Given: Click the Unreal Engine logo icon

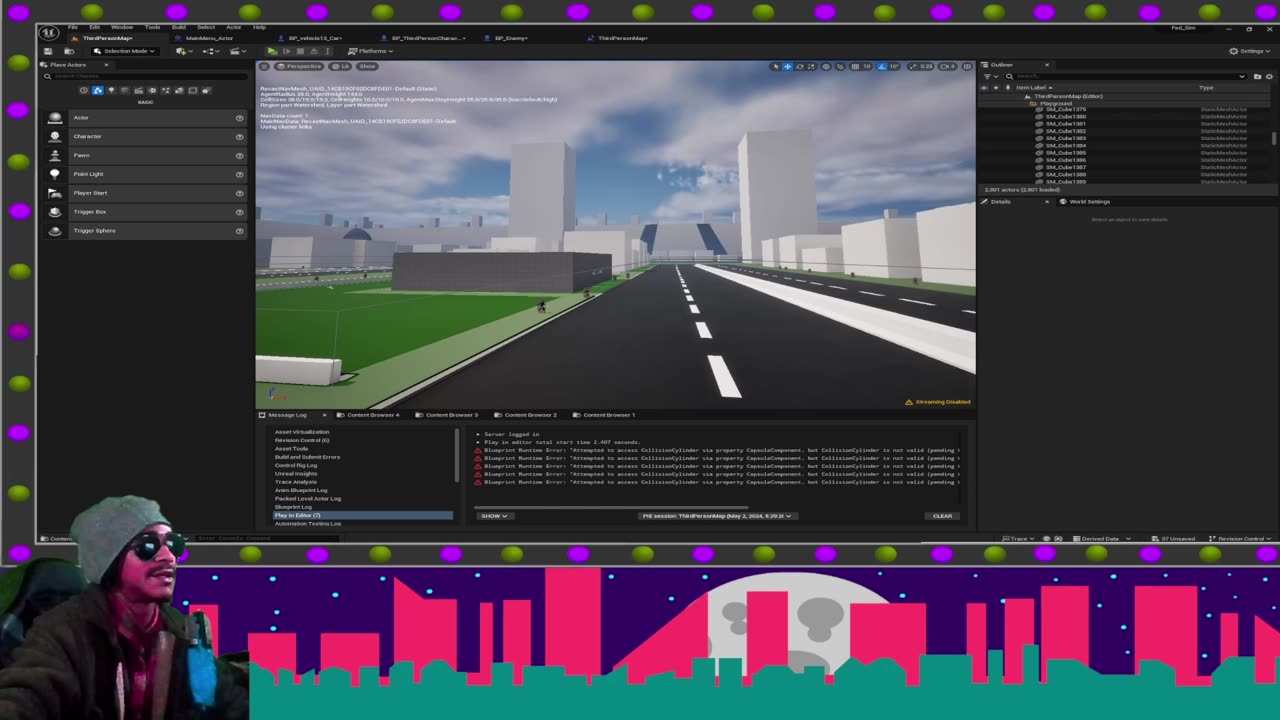Looking at the screenshot, I should (x=49, y=32).
